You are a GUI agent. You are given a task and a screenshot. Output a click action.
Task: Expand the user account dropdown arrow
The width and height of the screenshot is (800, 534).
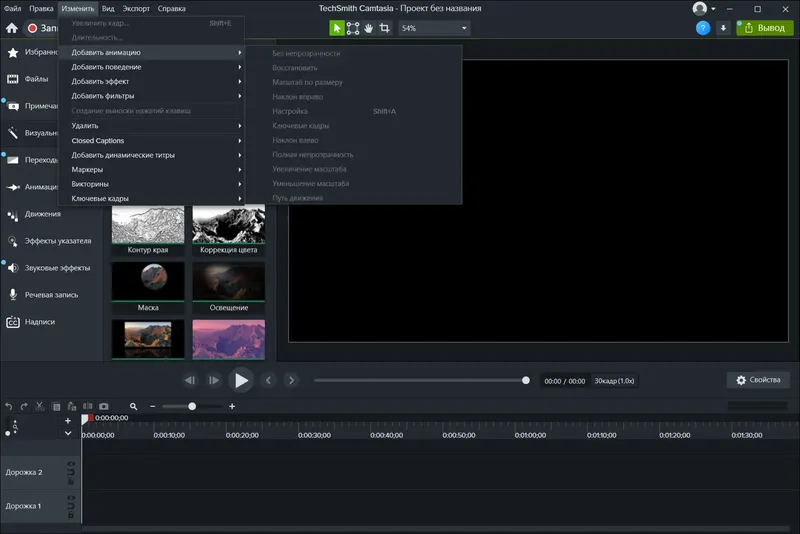point(713,8)
